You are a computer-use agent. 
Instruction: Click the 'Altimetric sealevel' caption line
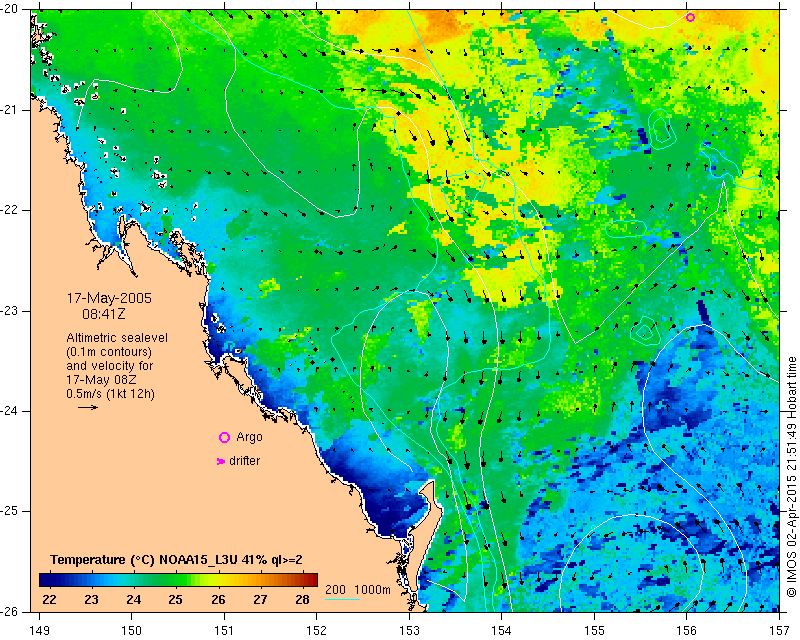(117, 338)
